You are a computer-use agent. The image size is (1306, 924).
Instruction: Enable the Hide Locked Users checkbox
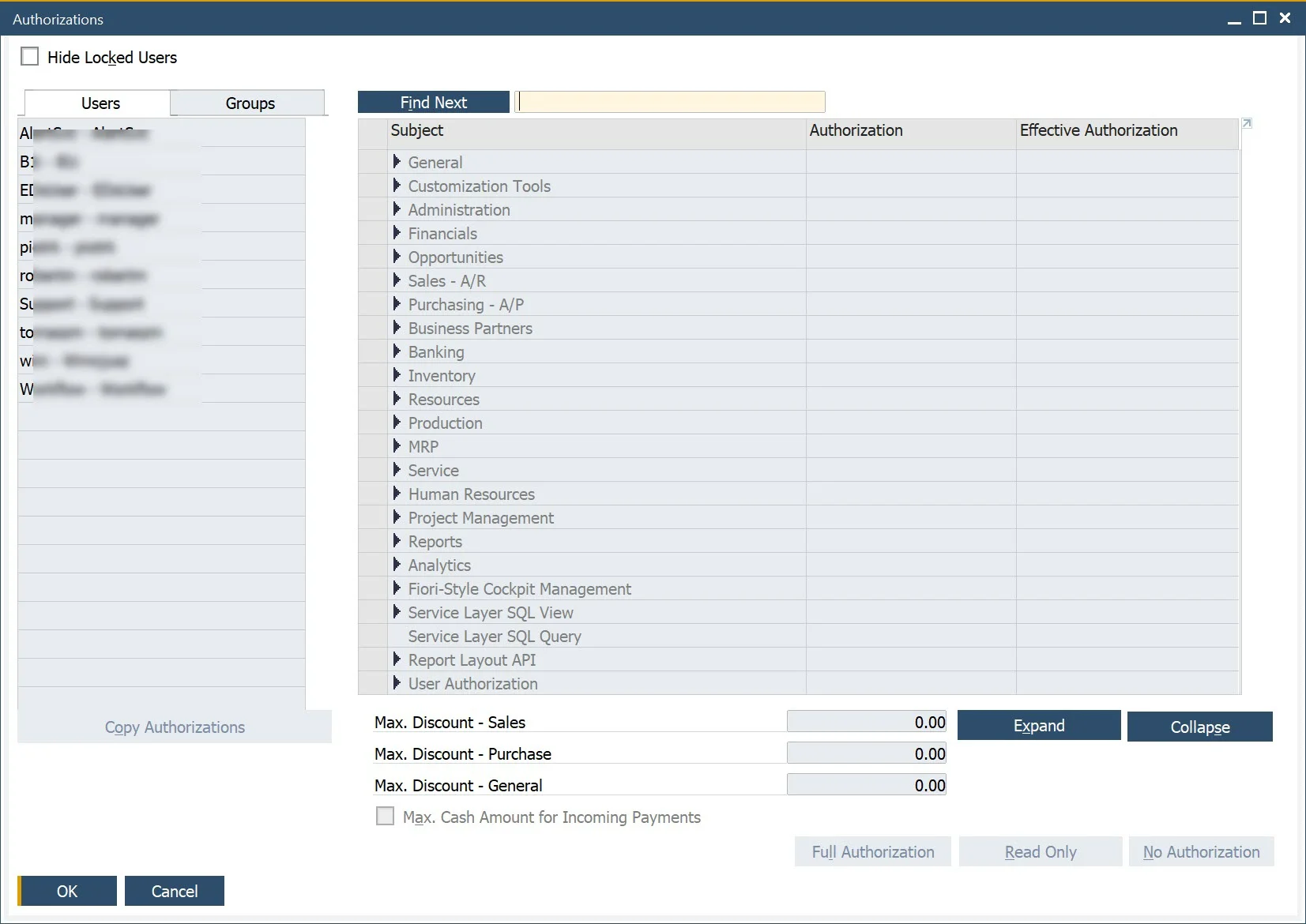click(30, 57)
